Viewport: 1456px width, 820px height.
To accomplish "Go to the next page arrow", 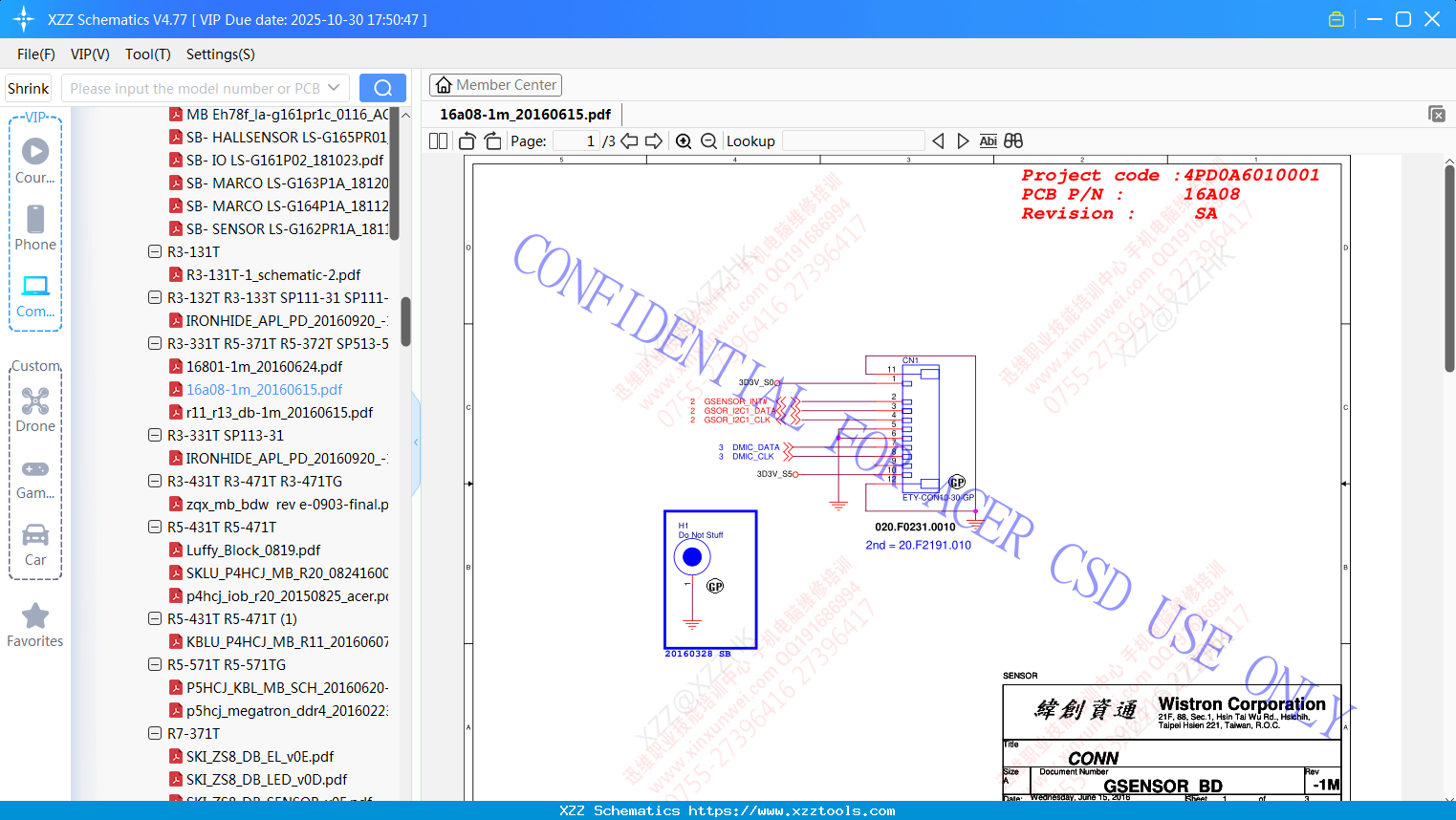I will coord(654,141).
